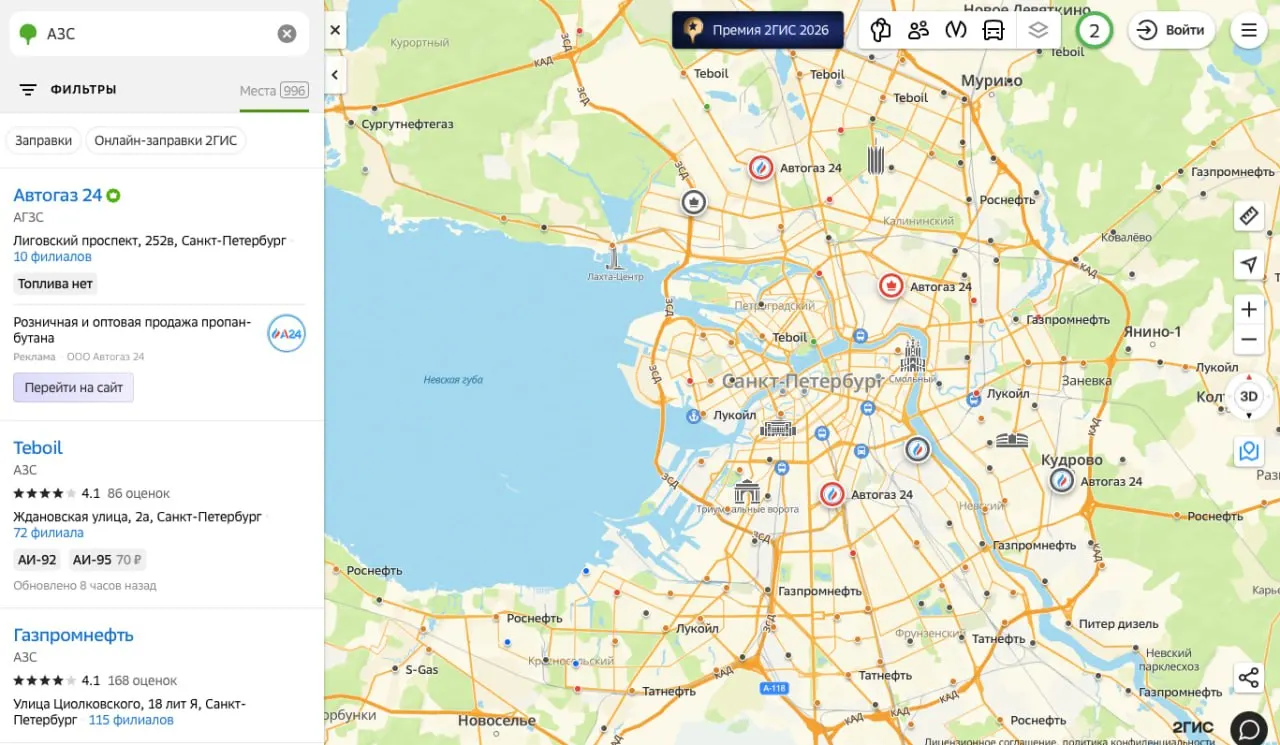Click the green circle with number 2

click(1094, 30)
